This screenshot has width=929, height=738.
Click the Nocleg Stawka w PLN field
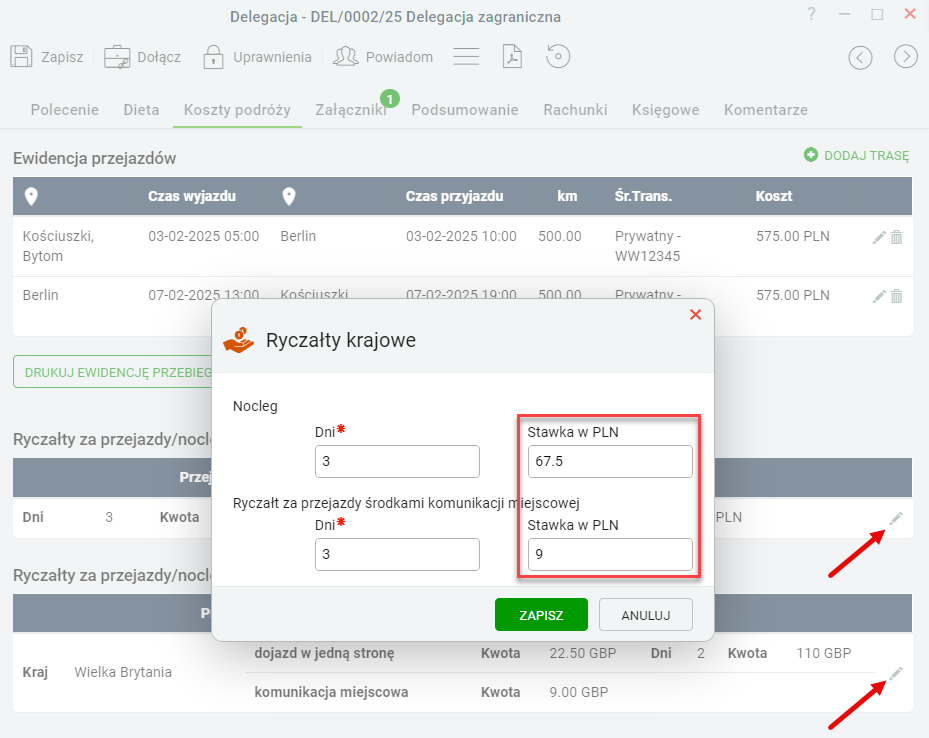point(610,461)
